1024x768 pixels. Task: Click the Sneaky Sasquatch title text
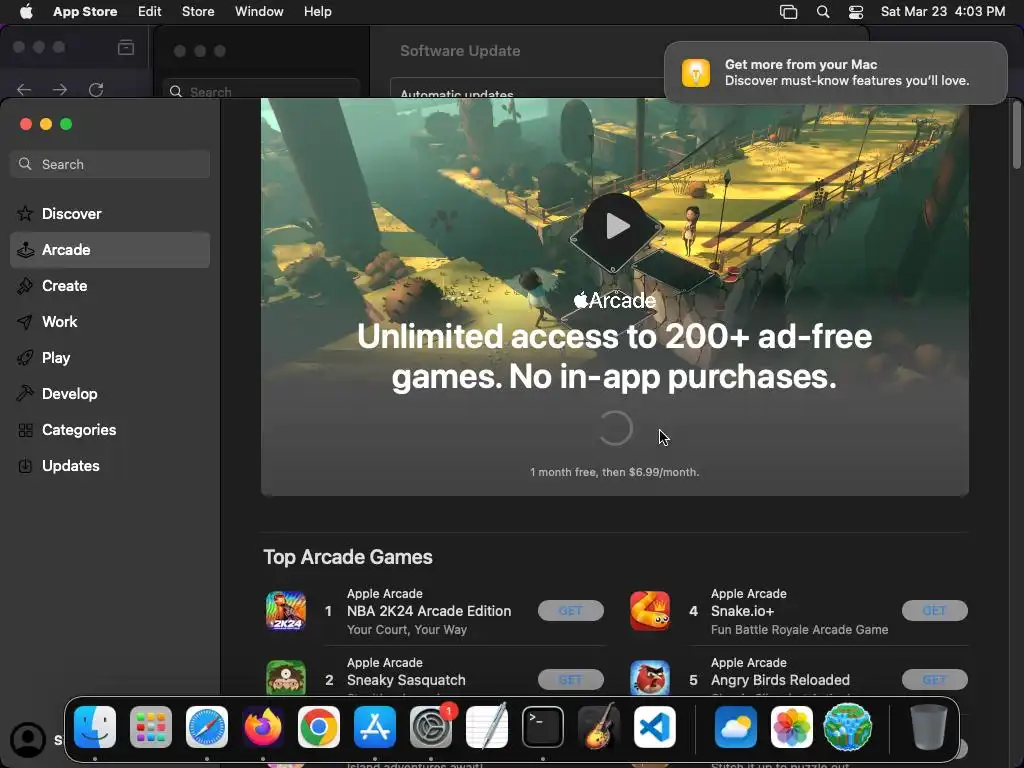point(406,680)
